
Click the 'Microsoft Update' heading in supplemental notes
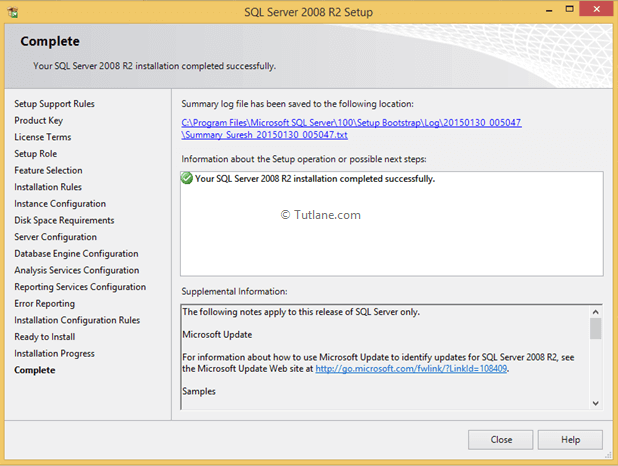(217, 334)
